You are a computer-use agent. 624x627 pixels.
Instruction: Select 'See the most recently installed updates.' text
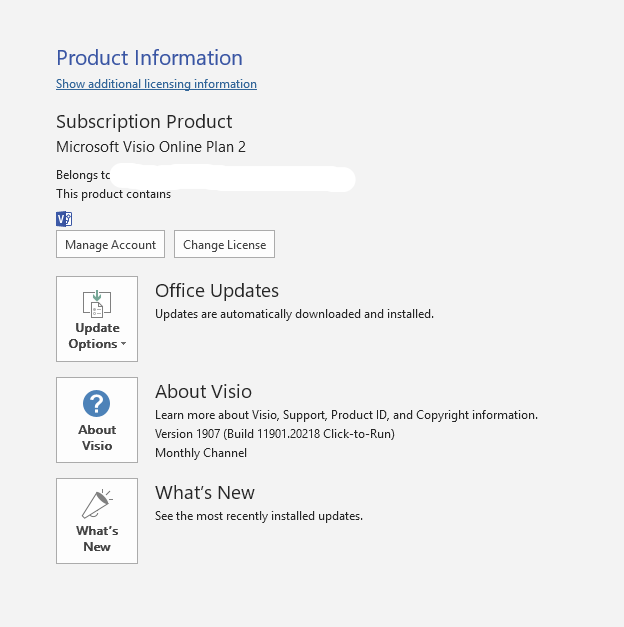point(259,516)
